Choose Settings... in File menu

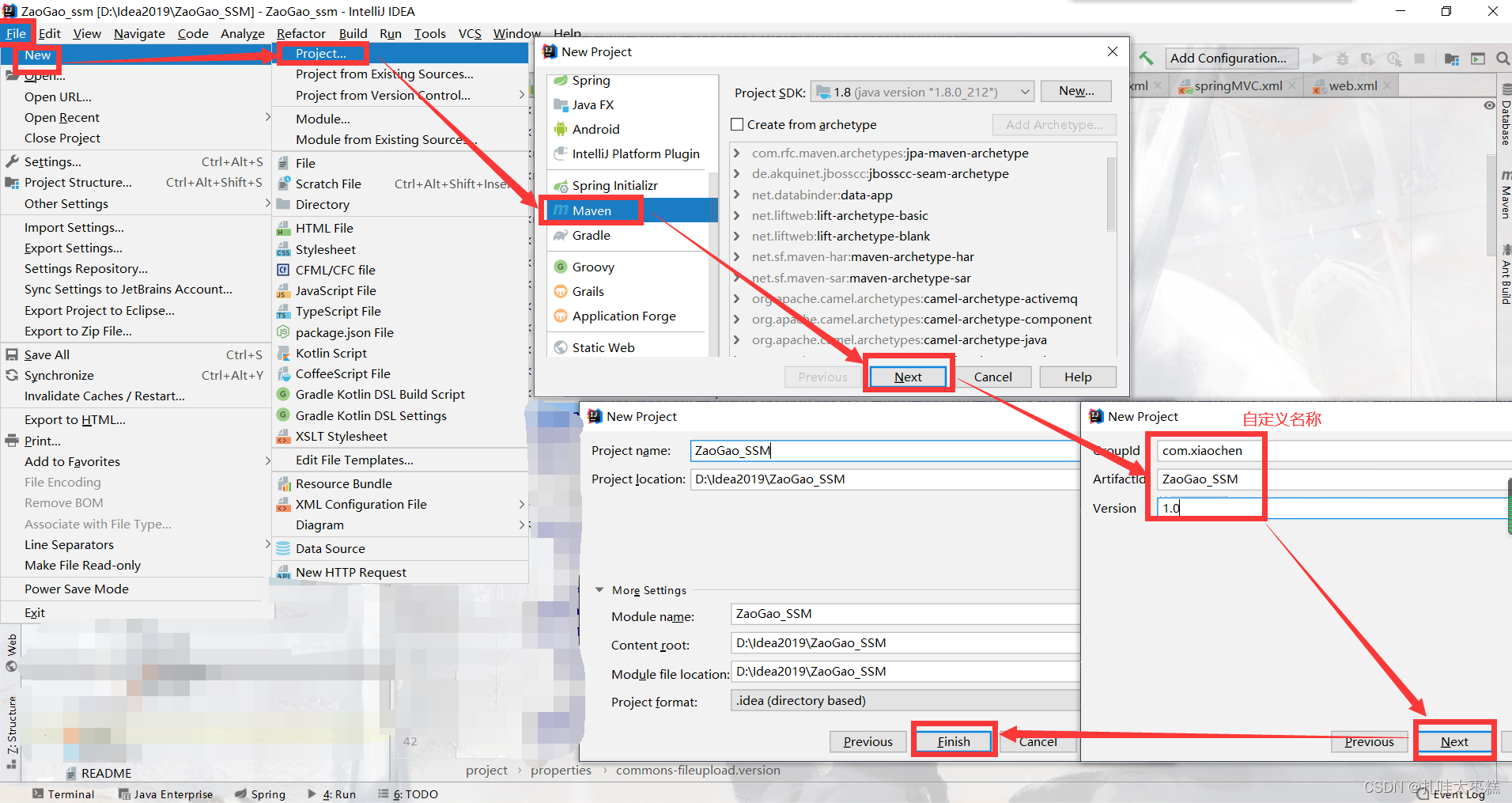click(x=138, y=161)
